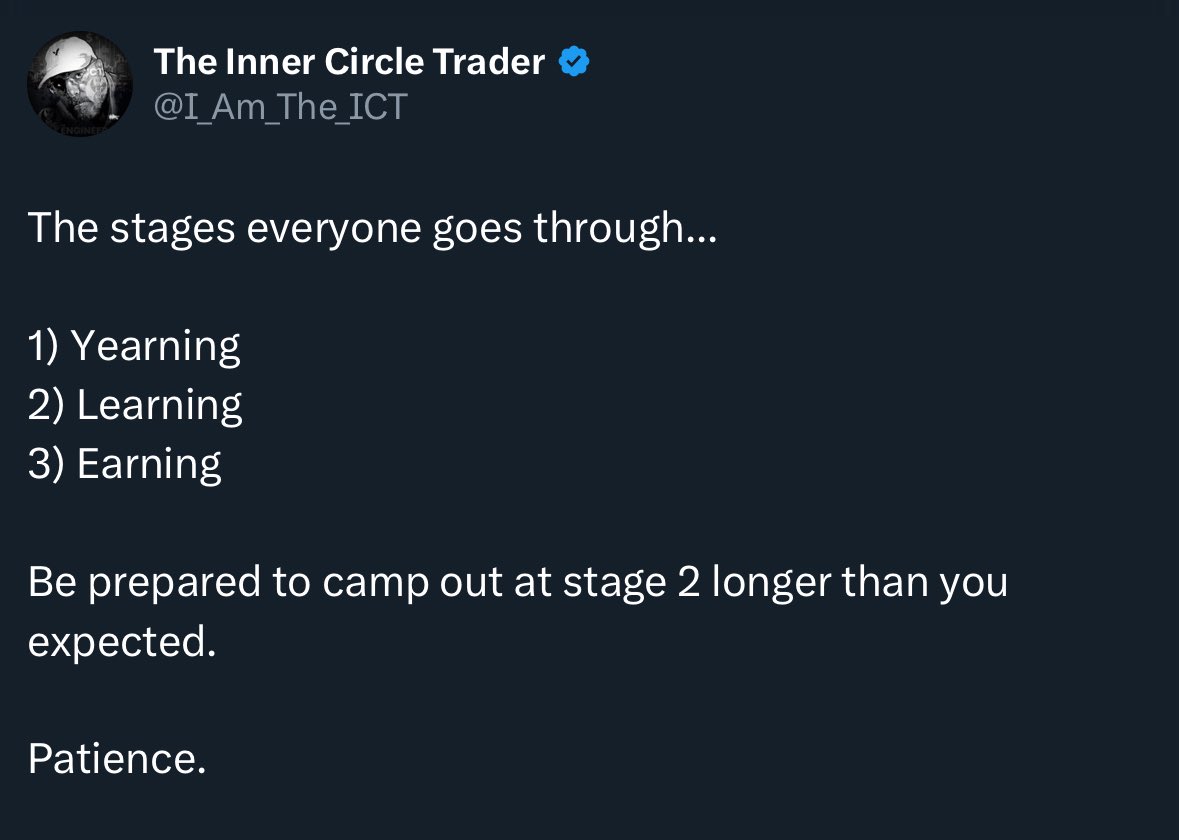Select the '2) Learning' list item
The image size is (1179, 840).
[x=135, y=405]
